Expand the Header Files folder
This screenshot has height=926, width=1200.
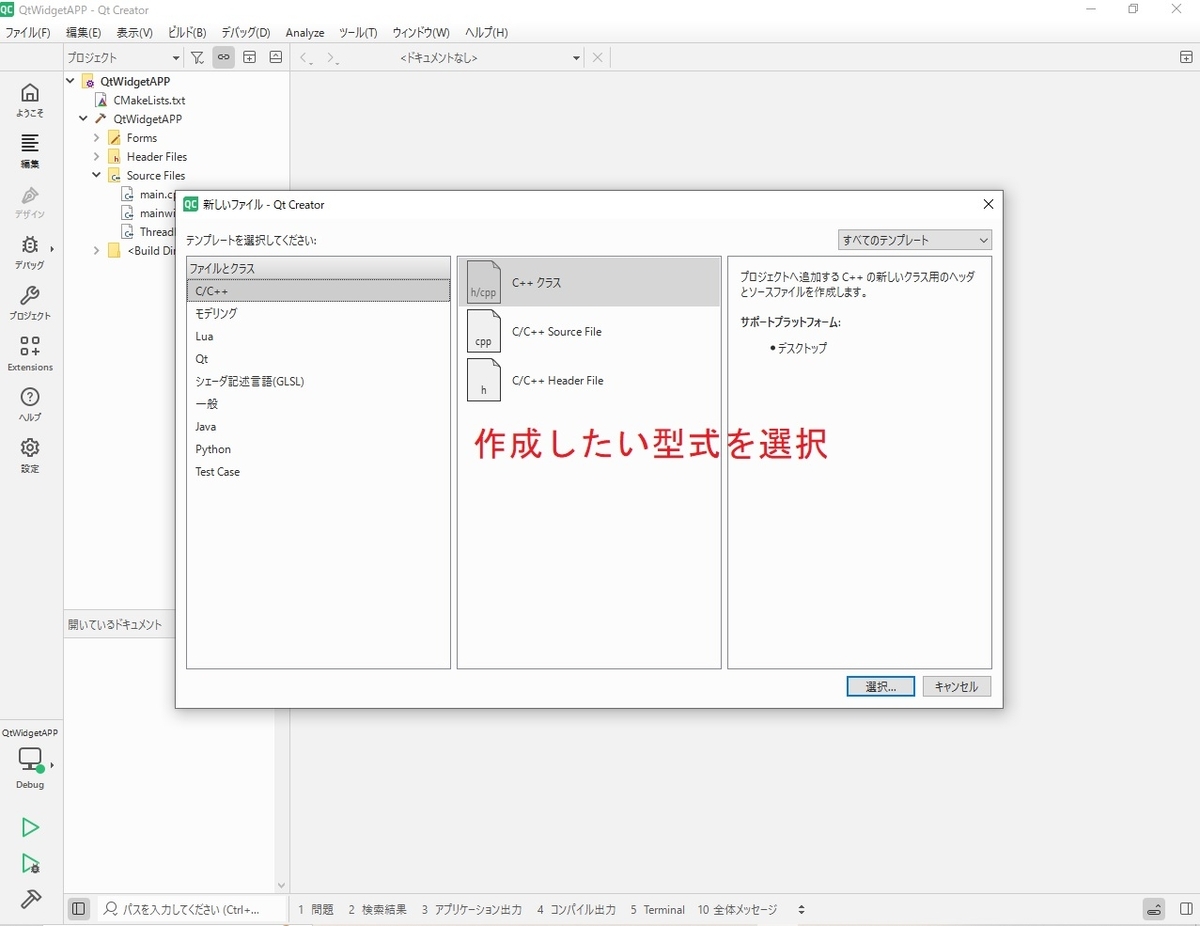tap(97, 157)
